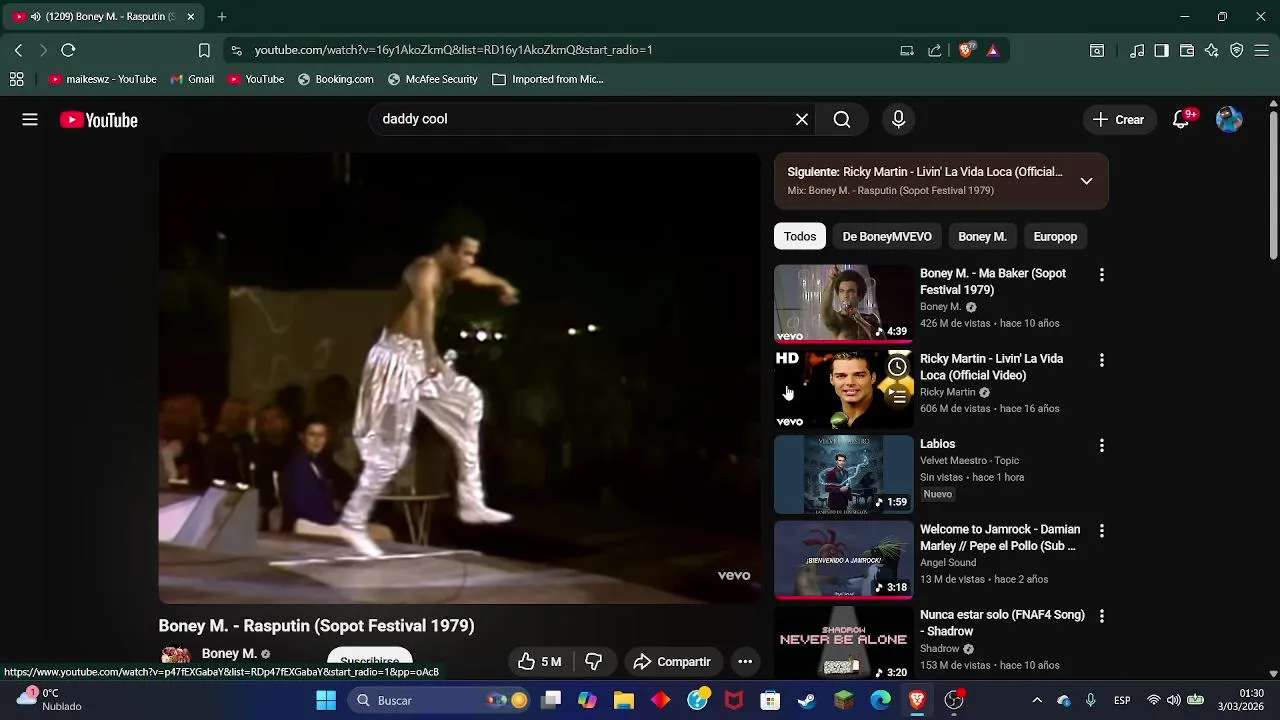1280x720 pixels.
Task: Mute the Boney M. tab audio icon
Action: point(36,17)
